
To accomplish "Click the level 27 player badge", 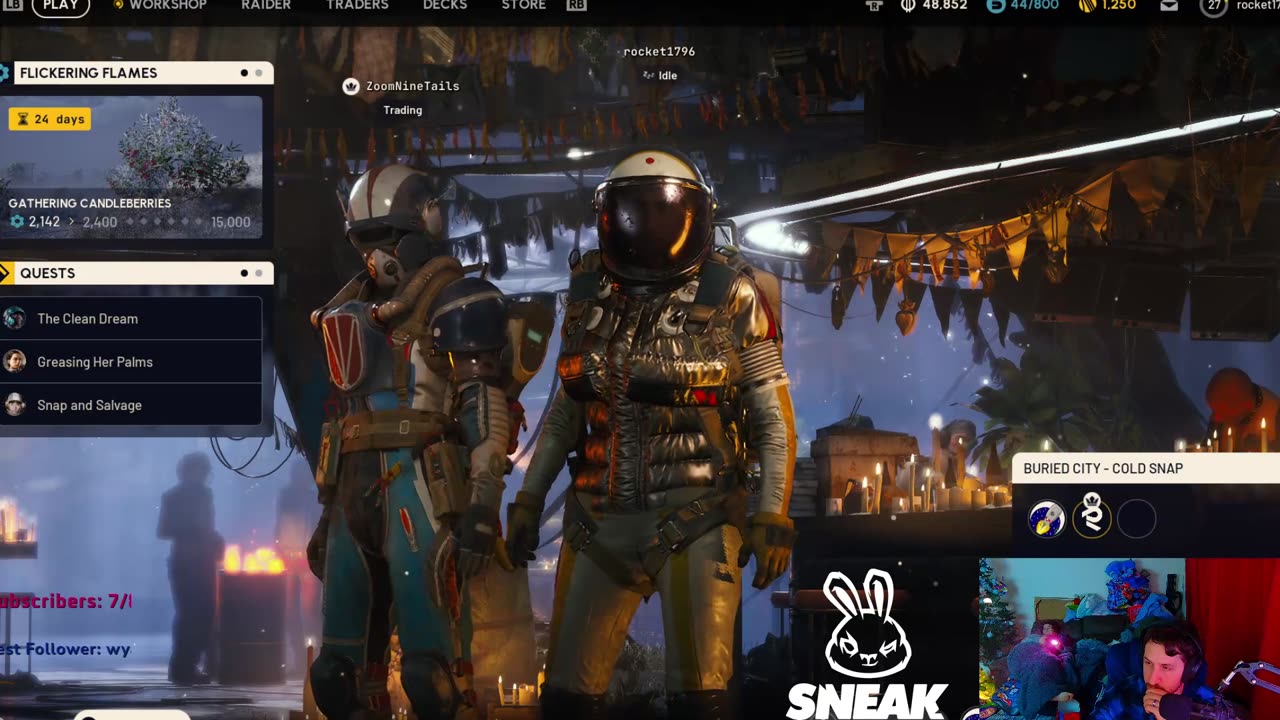I will tap(1213, 6).
